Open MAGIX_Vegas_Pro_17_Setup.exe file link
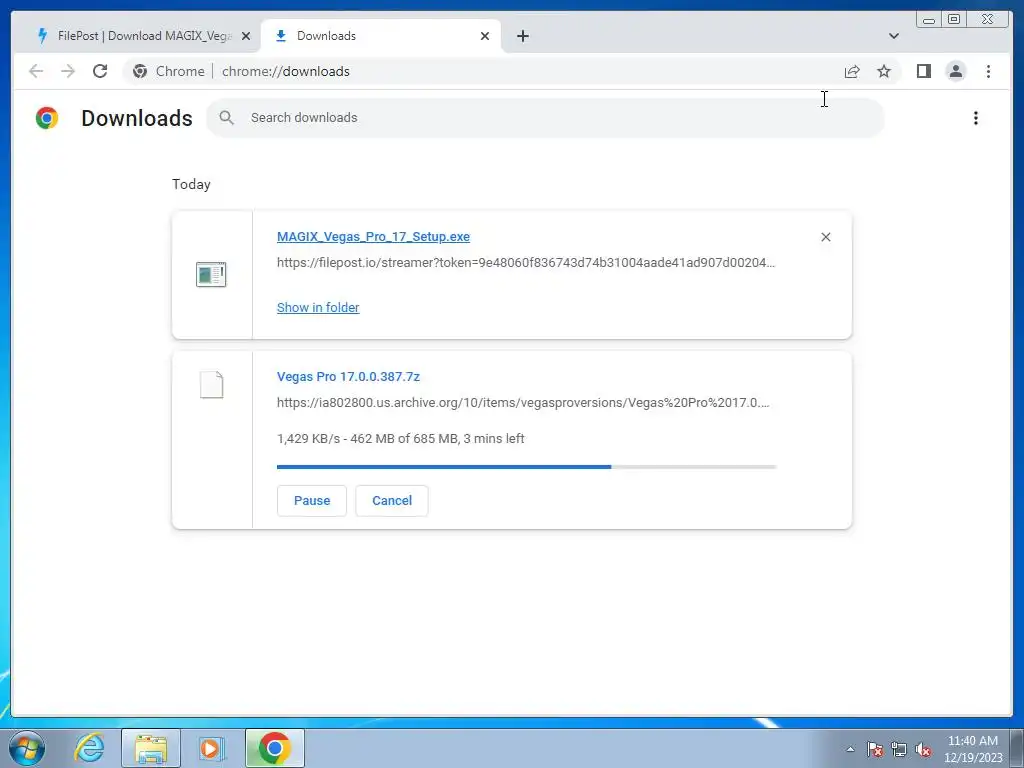The image size is (1024, 768). 373,236
